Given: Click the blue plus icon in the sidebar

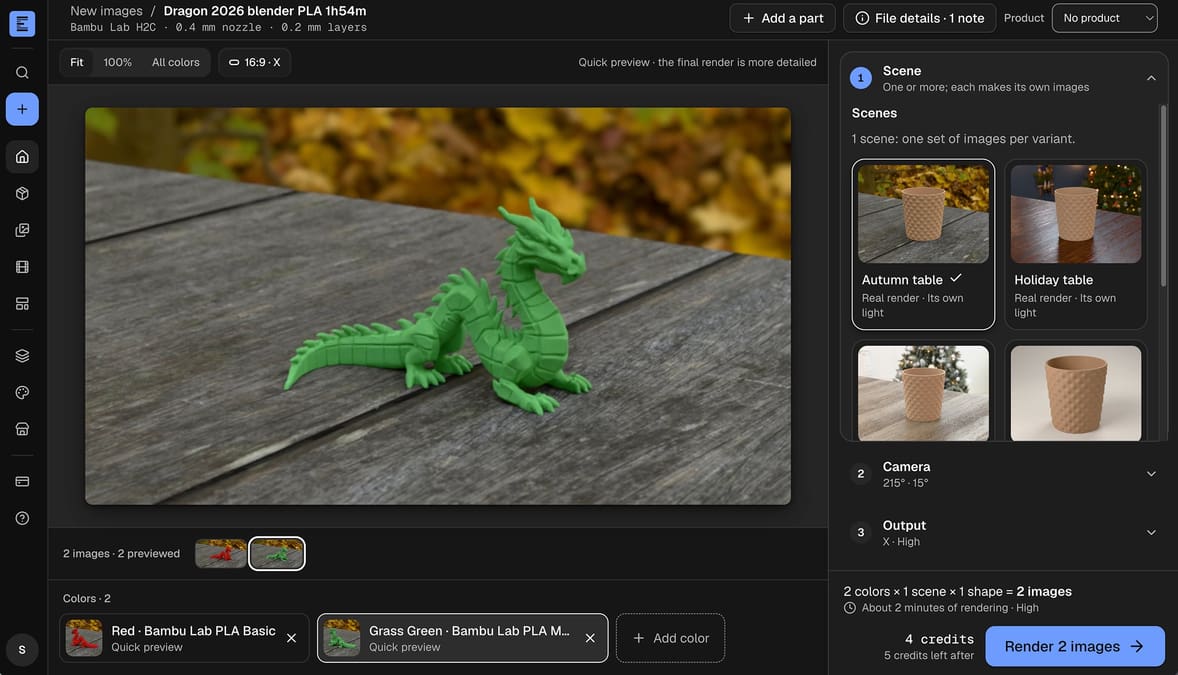Looking at the screenshot, I should pos(22,109).
